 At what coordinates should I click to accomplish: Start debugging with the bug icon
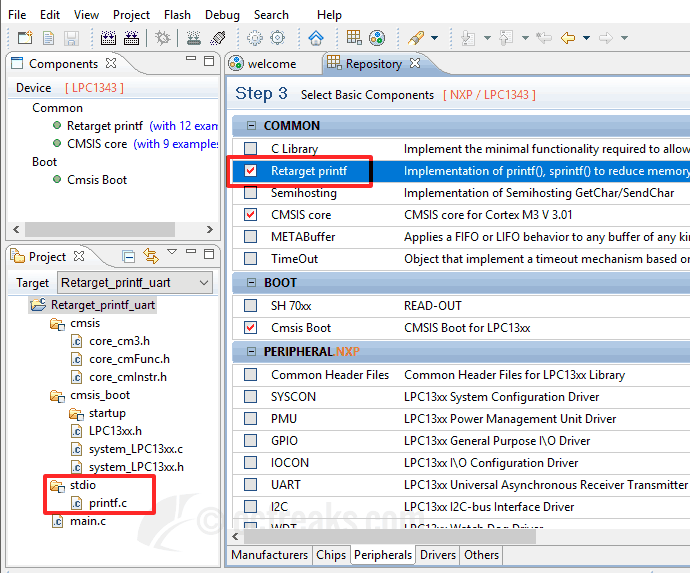[x=162, y=38]
